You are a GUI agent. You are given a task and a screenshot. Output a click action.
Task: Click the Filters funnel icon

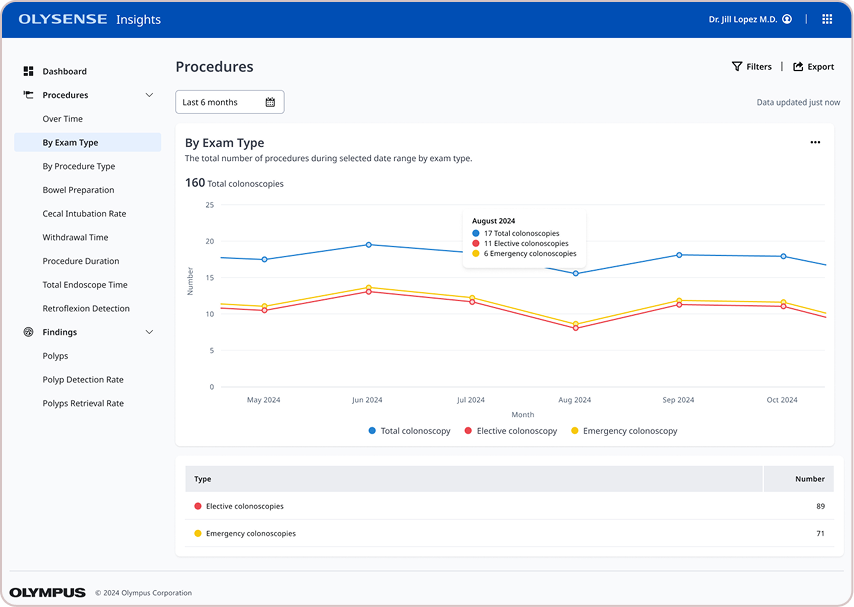click(x=736, y=66)
